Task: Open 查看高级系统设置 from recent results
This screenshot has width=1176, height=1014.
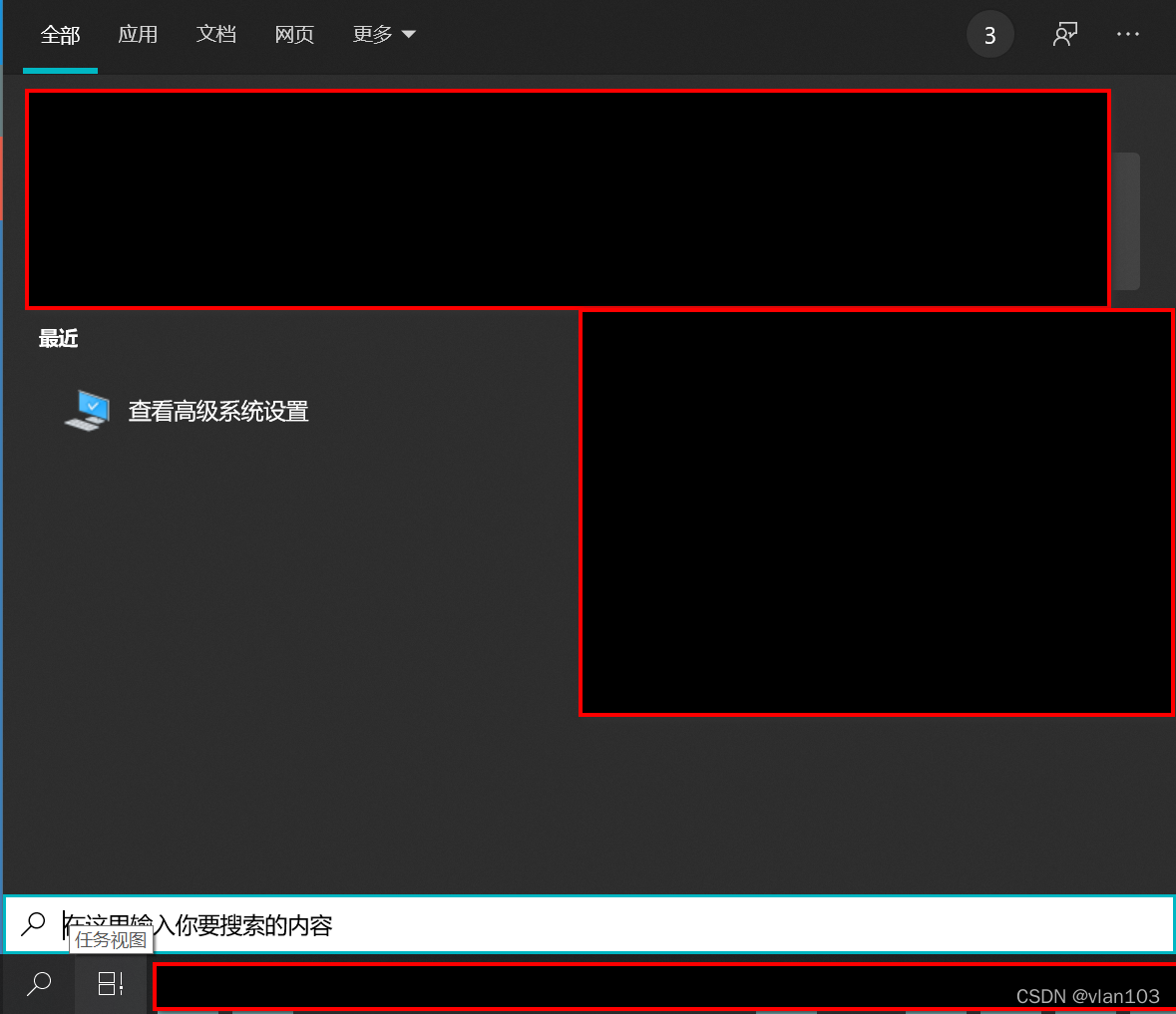Action: (x=217, y=410)
